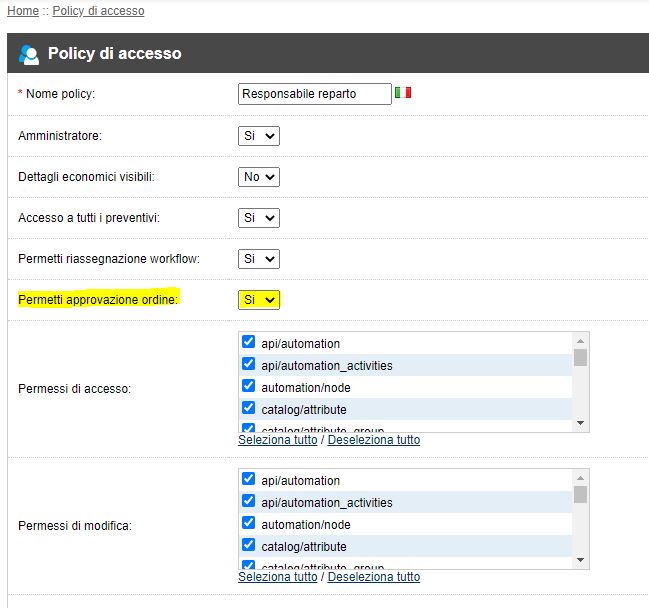Click down arrow of Permessi di modifica scrollbar
The height and width of the screenshot is (608, 649).
point(580,560)
